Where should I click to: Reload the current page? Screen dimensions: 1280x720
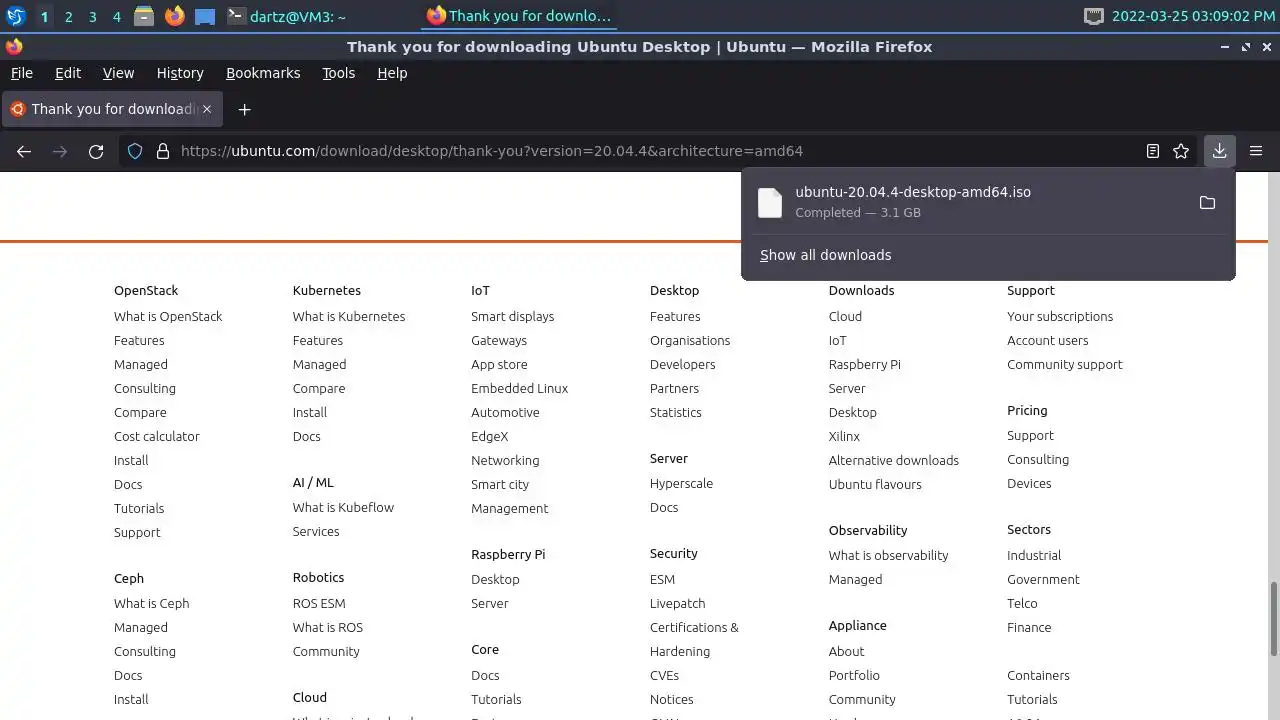click(96, 151)
